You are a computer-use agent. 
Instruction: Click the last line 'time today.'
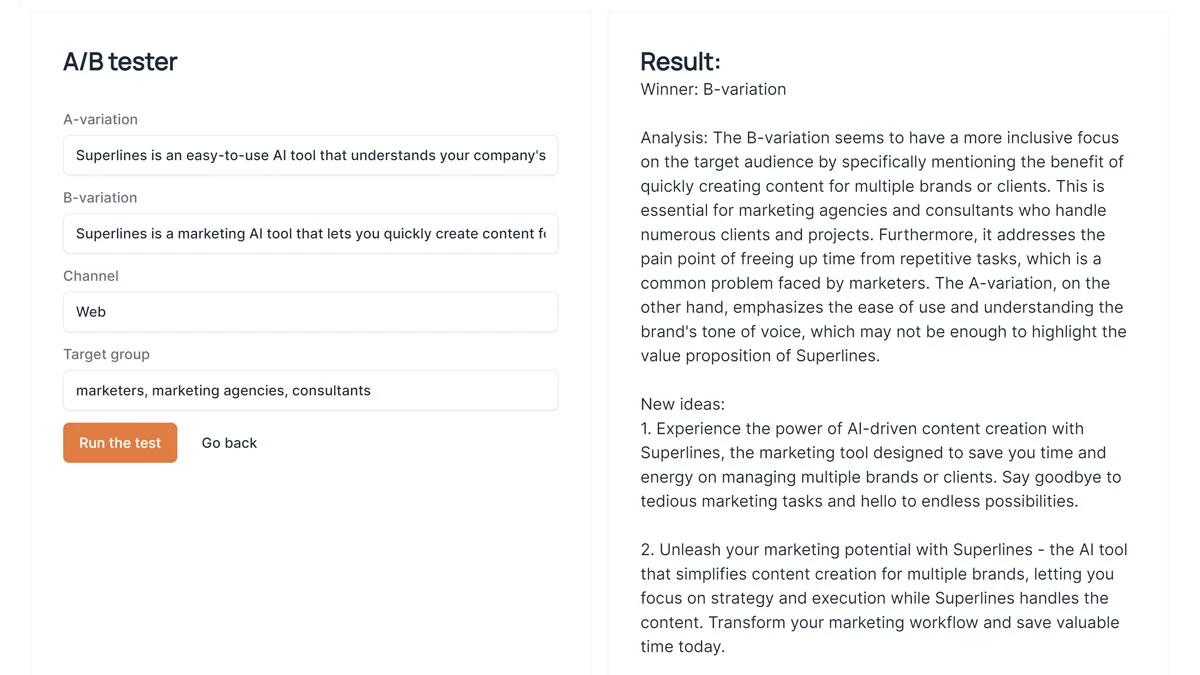(682, 647)
